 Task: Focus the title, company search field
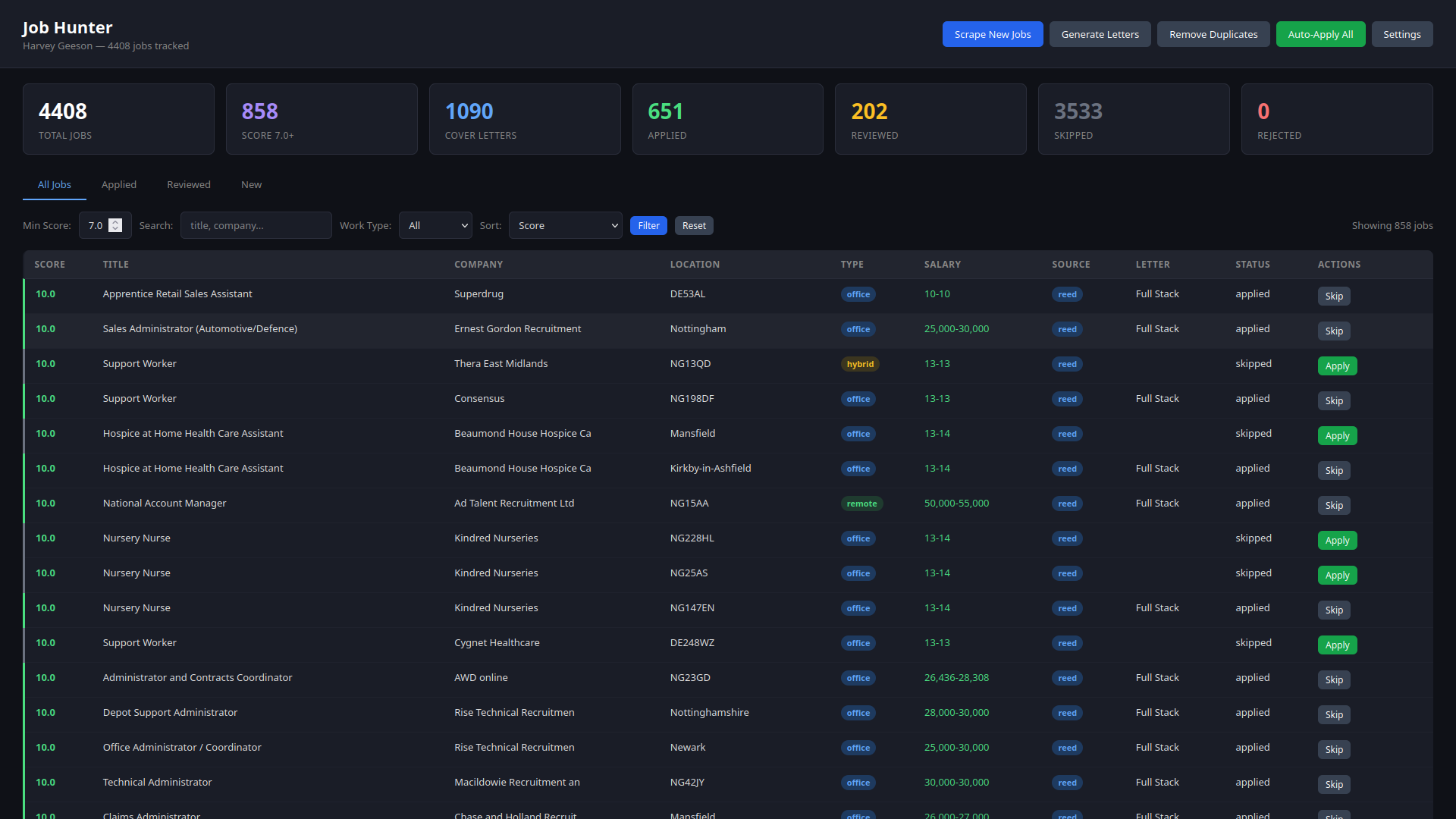256,225
